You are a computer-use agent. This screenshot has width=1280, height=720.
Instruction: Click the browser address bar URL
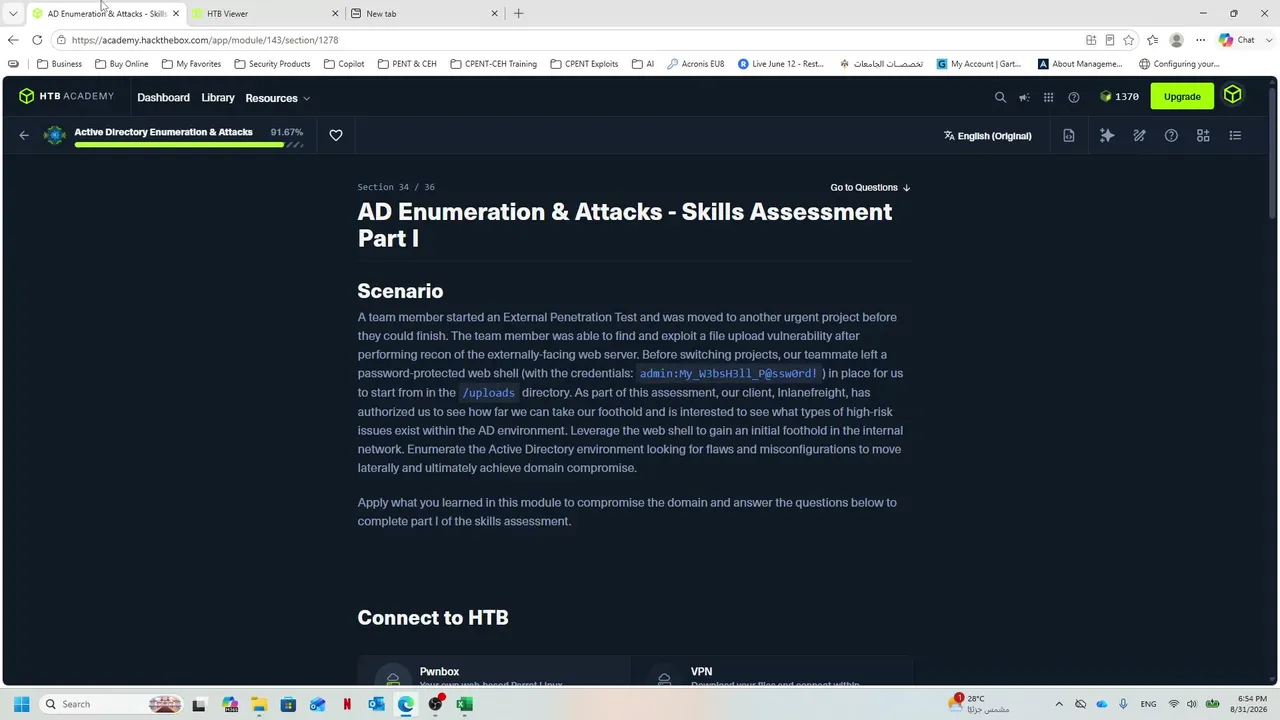click(205, 40)
